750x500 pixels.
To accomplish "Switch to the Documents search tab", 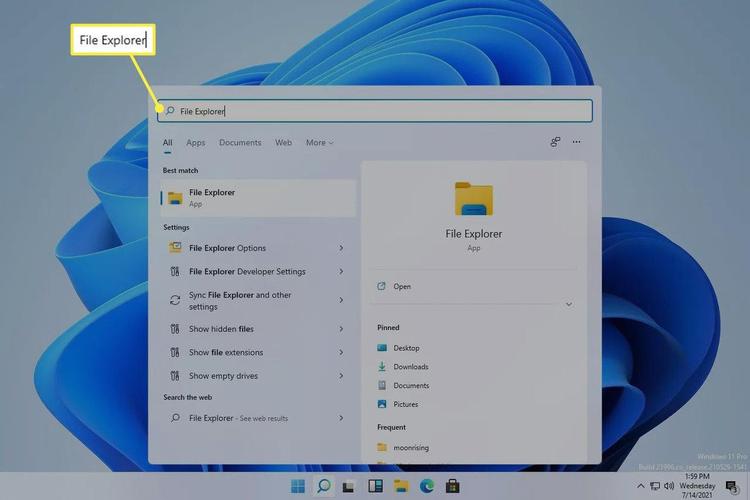I will click(x=240, y=143).
